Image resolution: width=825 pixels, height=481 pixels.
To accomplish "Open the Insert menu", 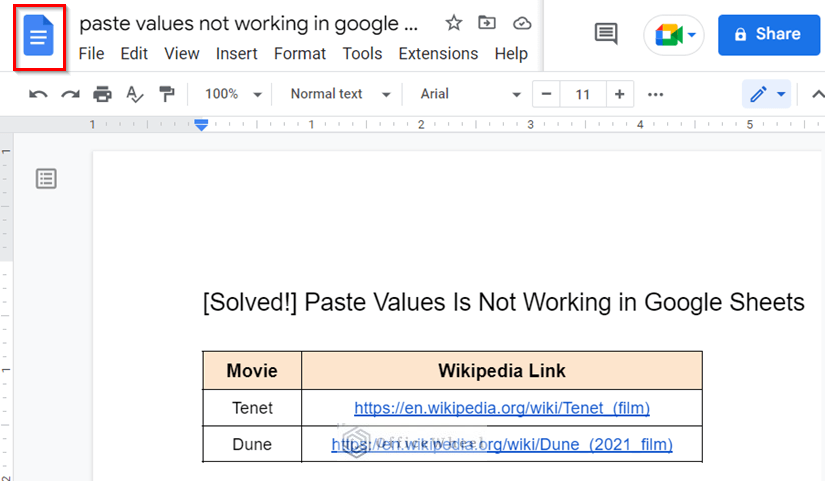I will [x=237, y=54].
